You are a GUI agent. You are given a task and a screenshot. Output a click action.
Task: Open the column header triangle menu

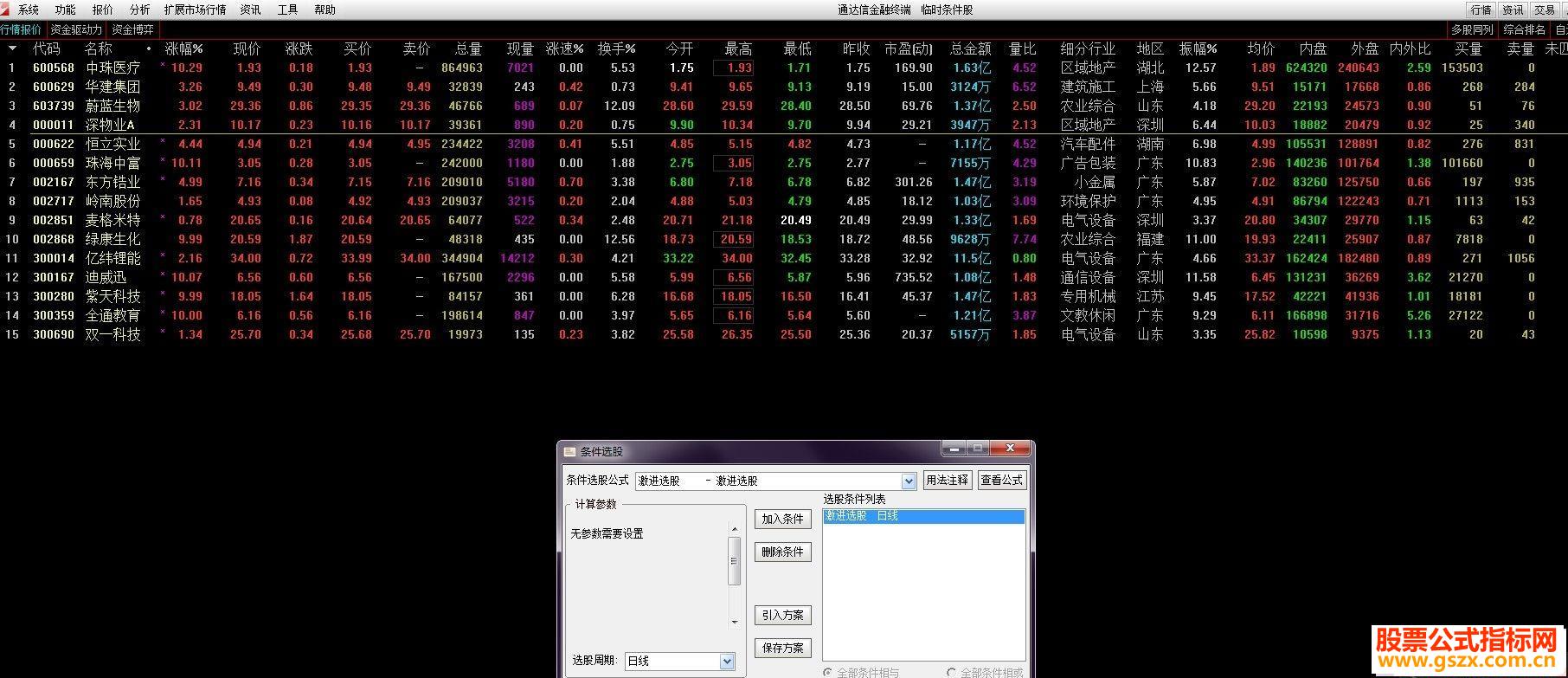pyautogui.click(x=12, y=48)
